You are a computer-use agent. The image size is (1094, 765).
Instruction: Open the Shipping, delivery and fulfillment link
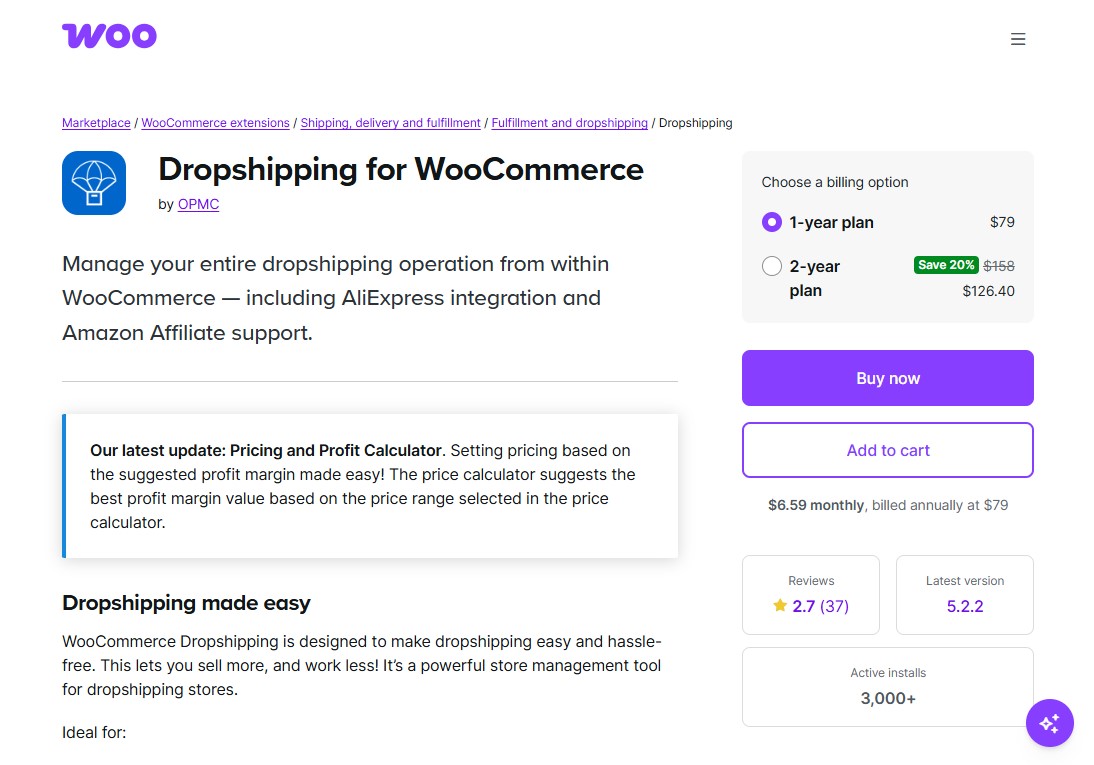coord(390,122)
